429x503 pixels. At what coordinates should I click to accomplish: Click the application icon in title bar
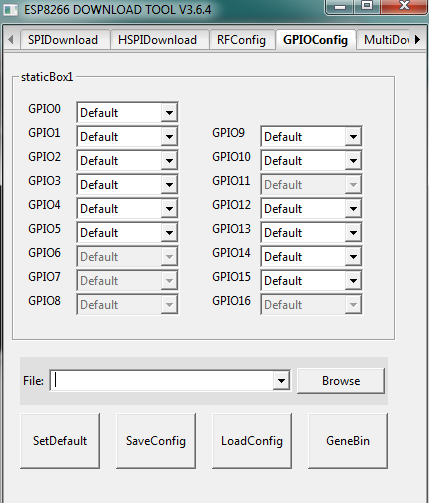tap(10, 9)
